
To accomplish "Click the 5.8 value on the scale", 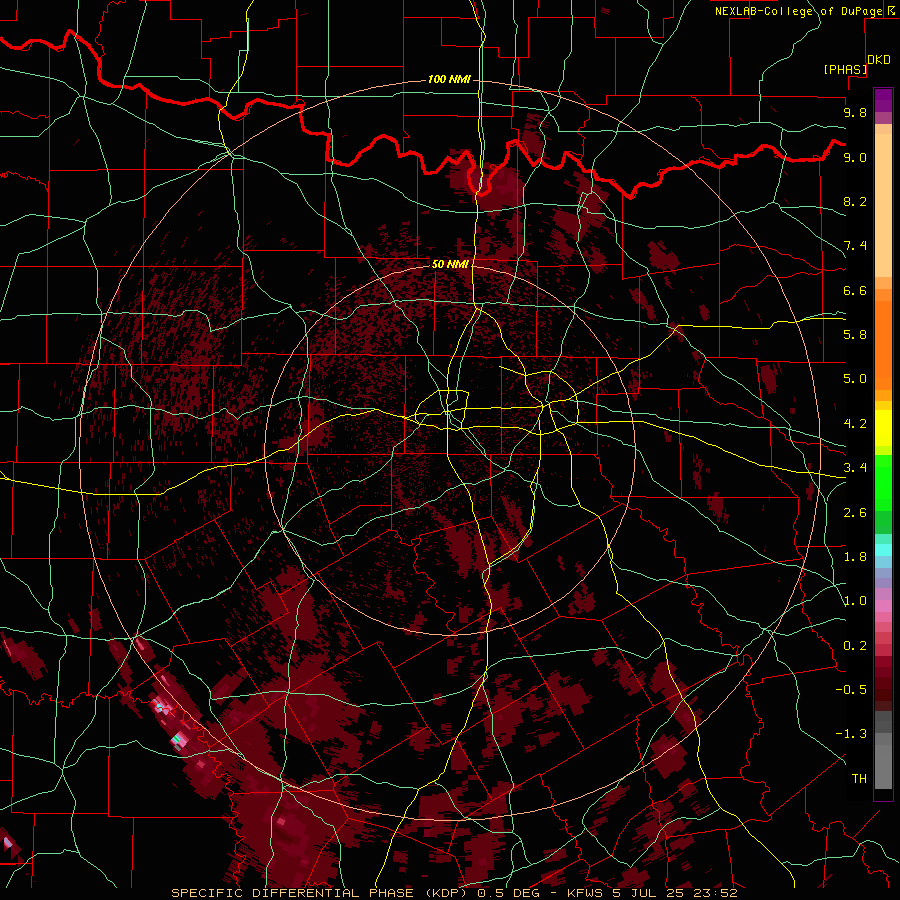I will [855, 335].
